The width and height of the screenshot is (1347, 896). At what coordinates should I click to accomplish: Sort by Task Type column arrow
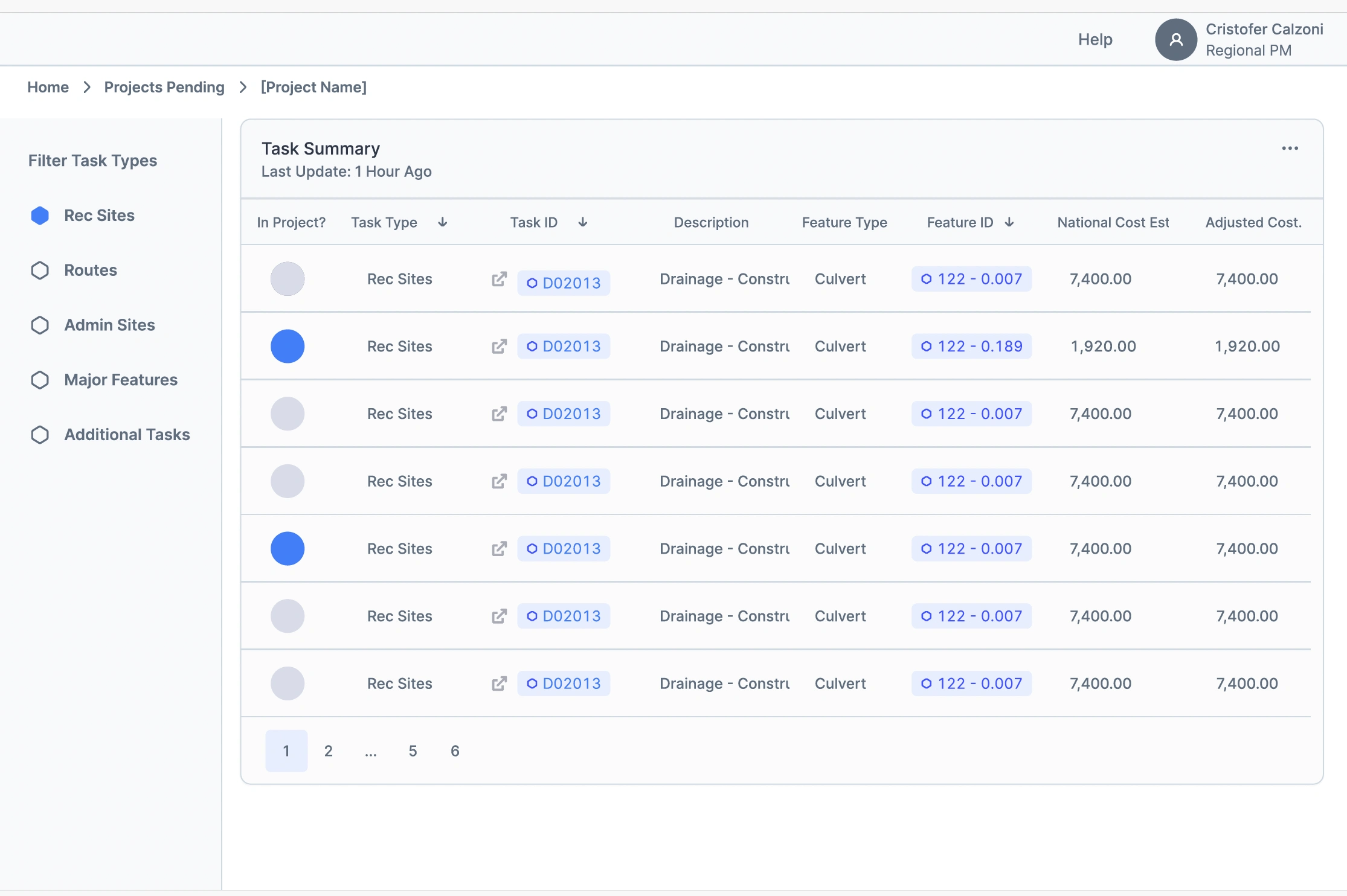click(x=443, y=222)
